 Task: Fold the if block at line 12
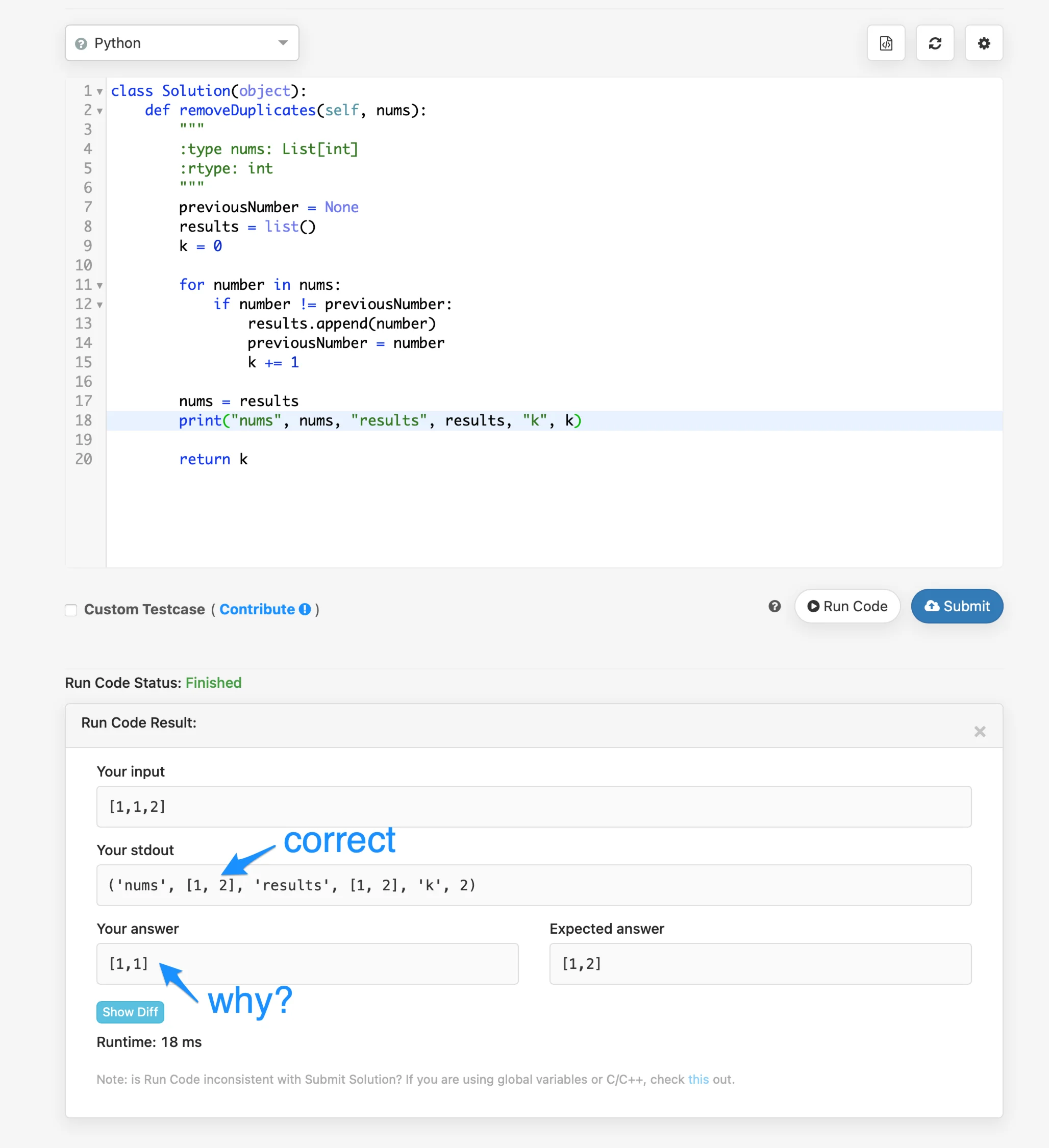[x=99, y=305]
